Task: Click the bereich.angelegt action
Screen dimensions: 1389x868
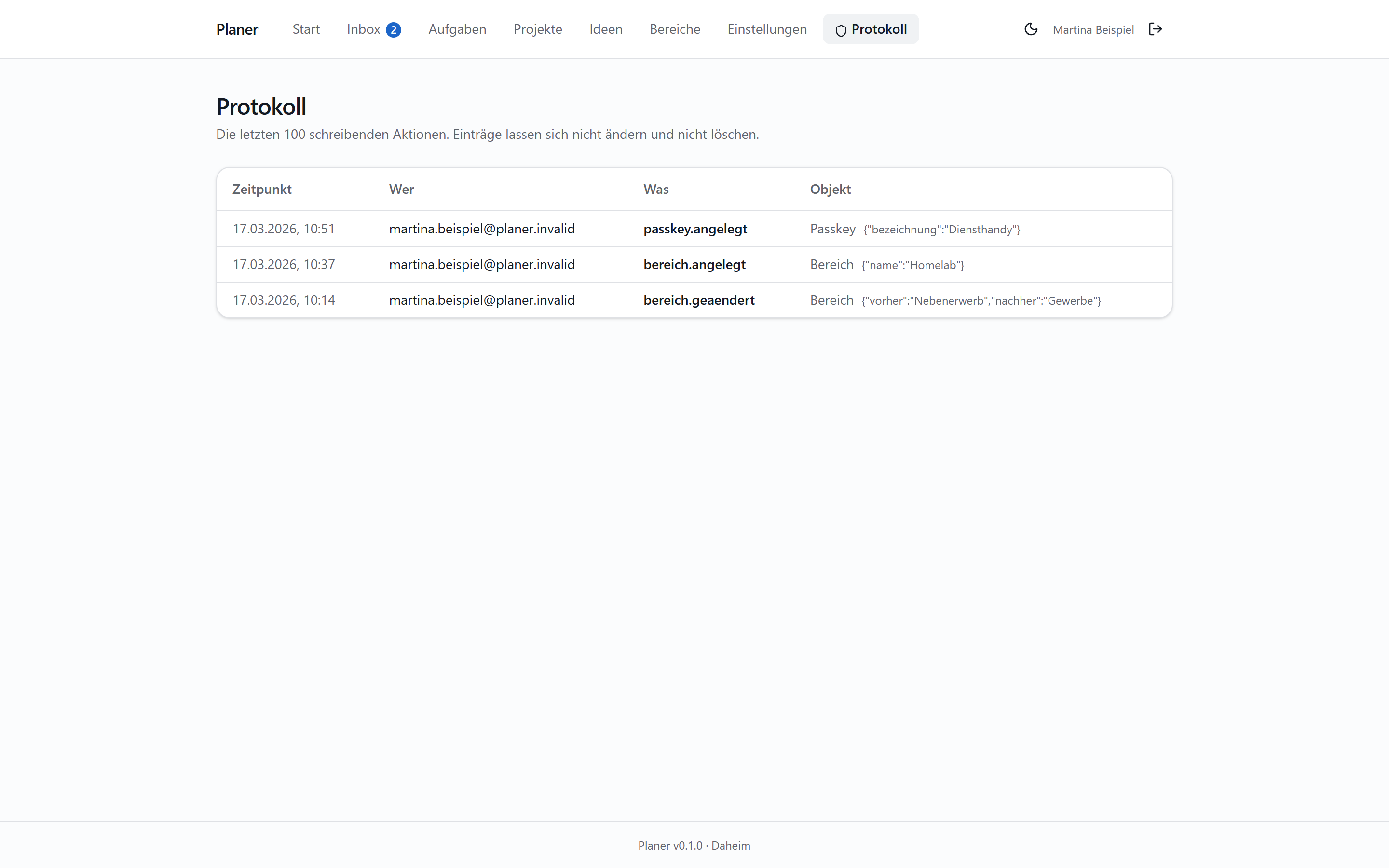Action: tap(694, 264)
